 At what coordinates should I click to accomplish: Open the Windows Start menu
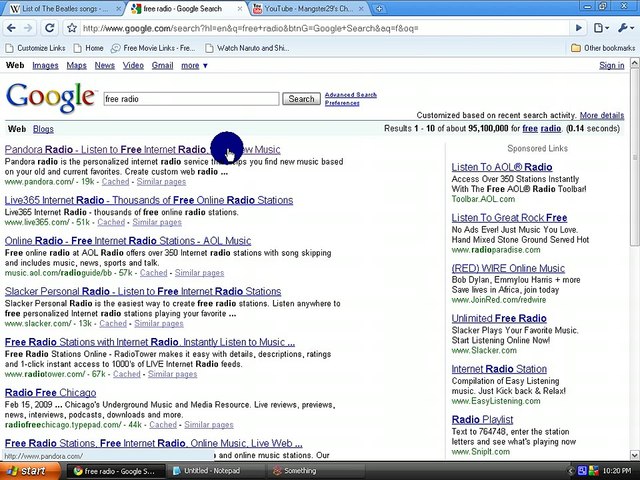(30, 471)
